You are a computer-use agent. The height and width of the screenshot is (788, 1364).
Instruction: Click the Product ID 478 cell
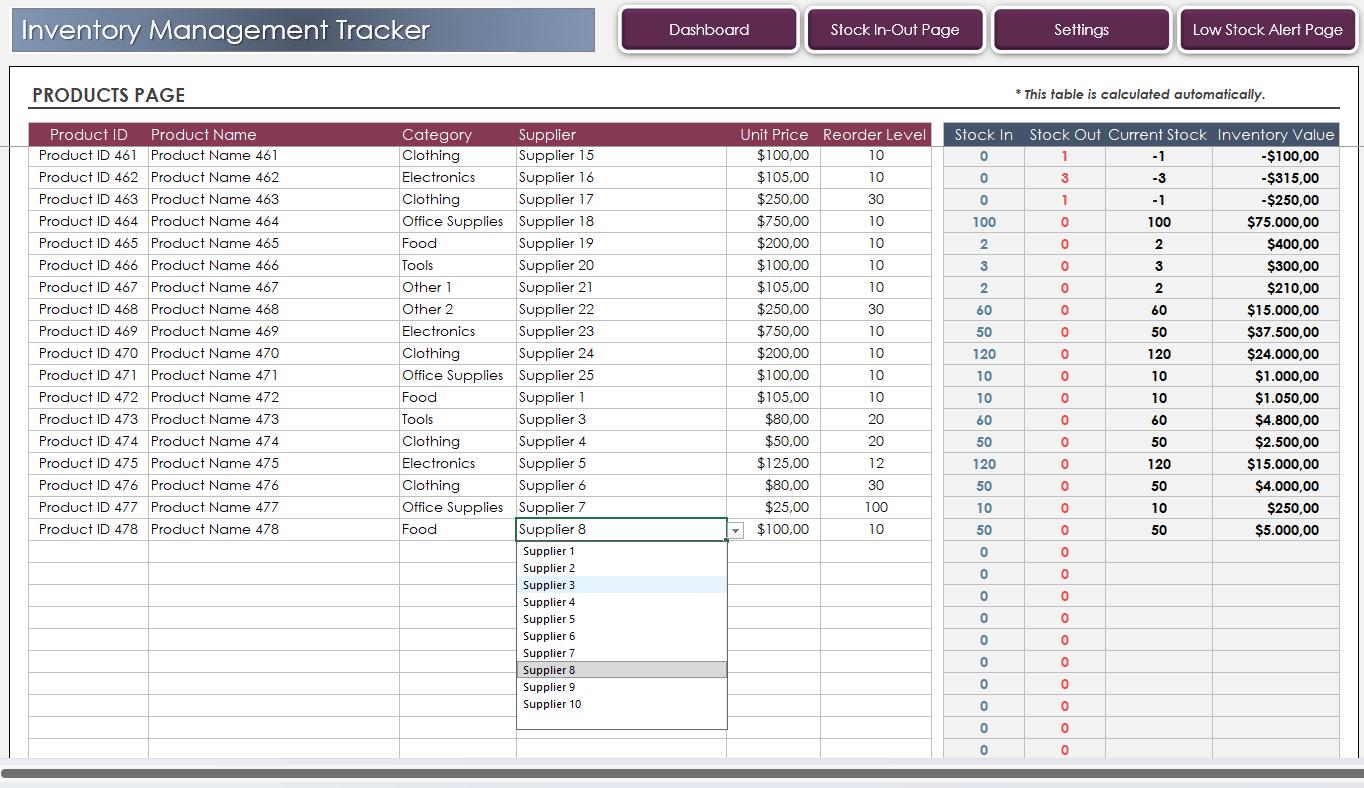click(x=89, y=529)
